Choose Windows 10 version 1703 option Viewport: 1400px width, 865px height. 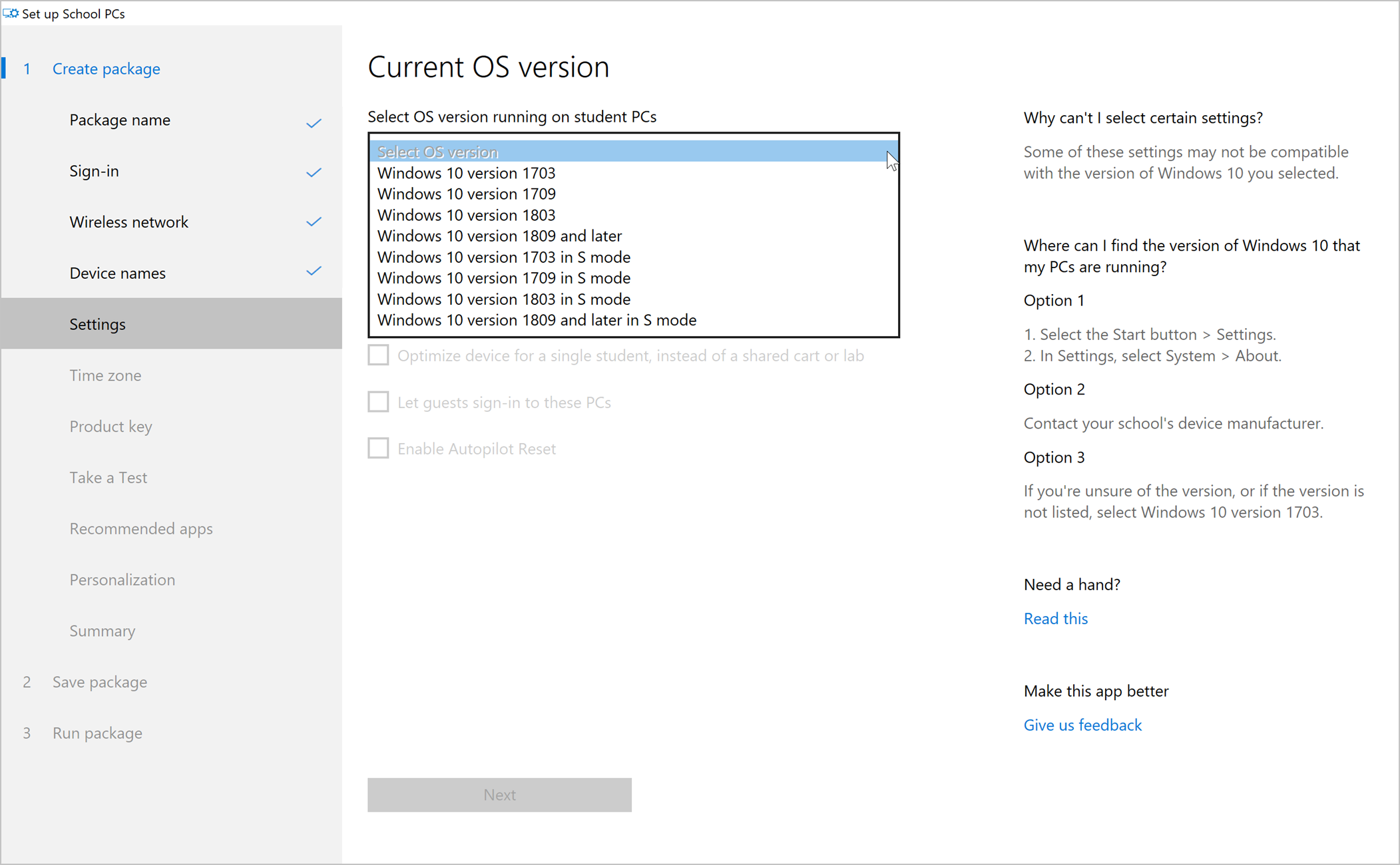[x=466, y=173]
